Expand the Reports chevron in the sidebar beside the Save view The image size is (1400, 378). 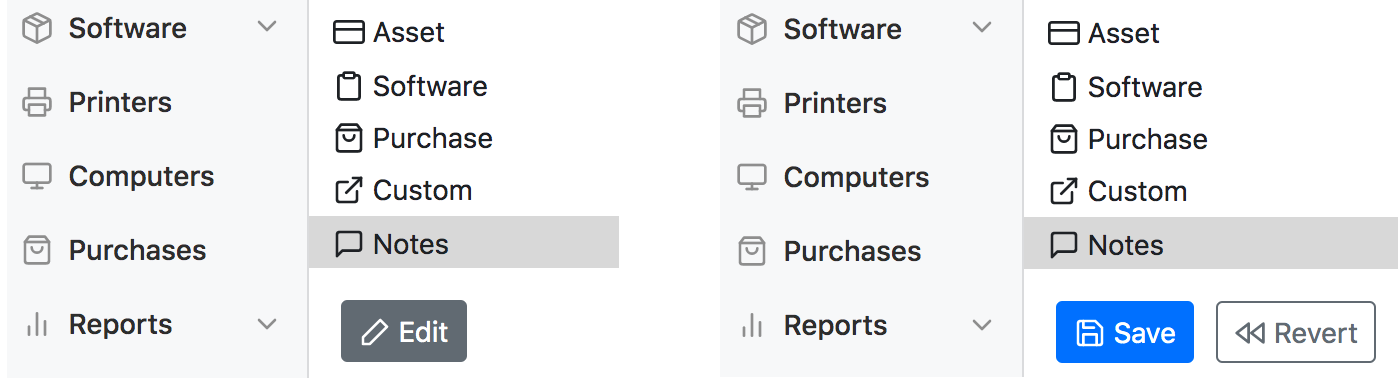point(982,325)
